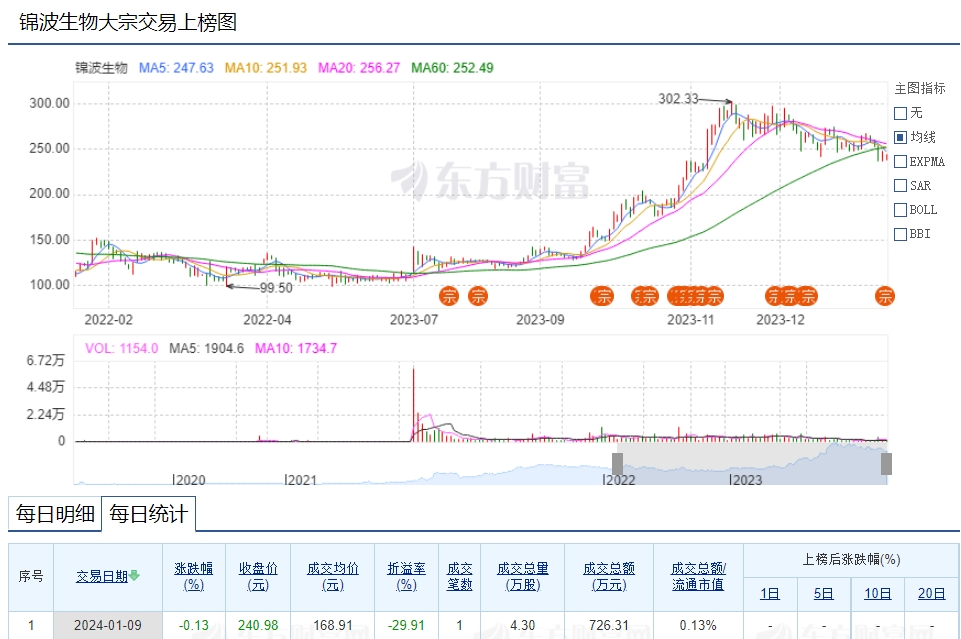961x639 pixels.
Task: Click the green sort arrow beside 交易日期
Action: (134, 576)
